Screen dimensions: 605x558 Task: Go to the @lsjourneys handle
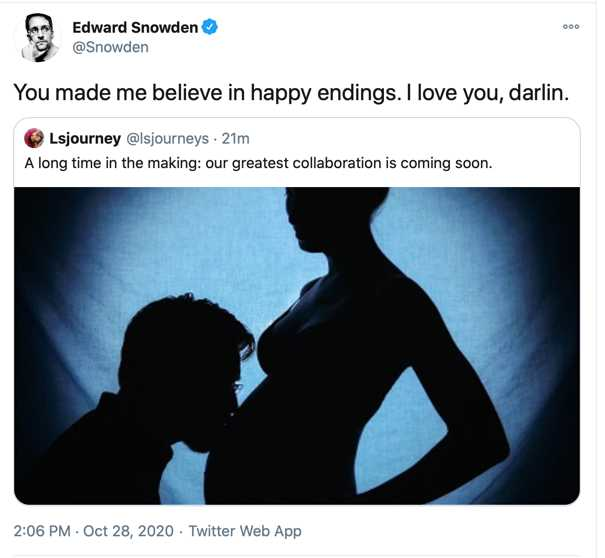coord(167,139)
